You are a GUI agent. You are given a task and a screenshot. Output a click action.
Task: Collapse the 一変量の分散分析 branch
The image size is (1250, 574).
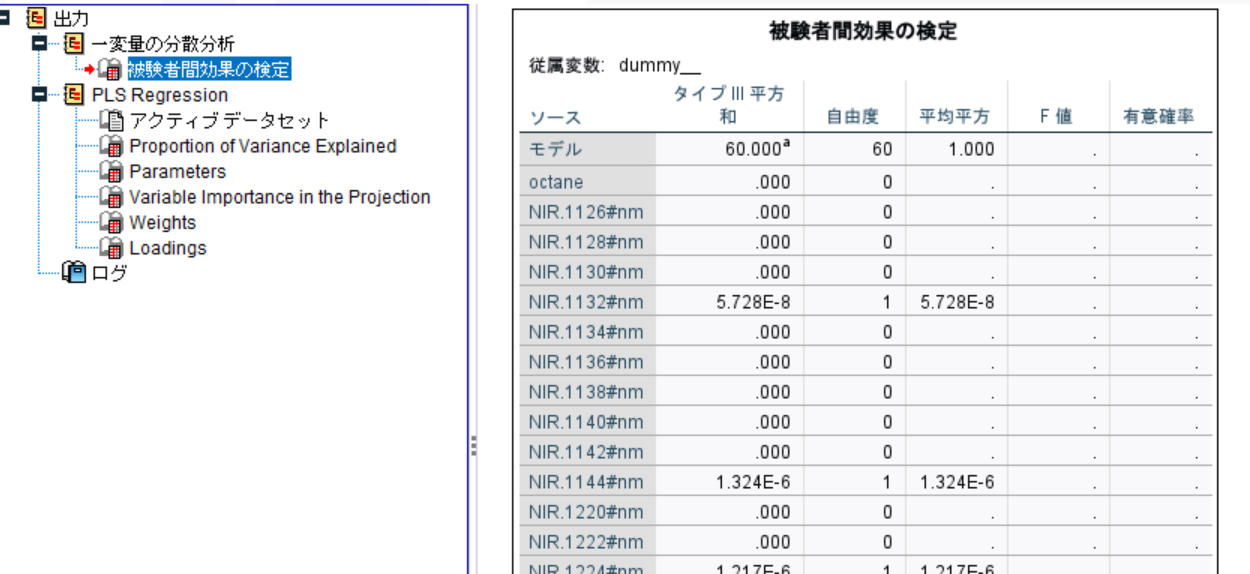(x=39, y=43)
